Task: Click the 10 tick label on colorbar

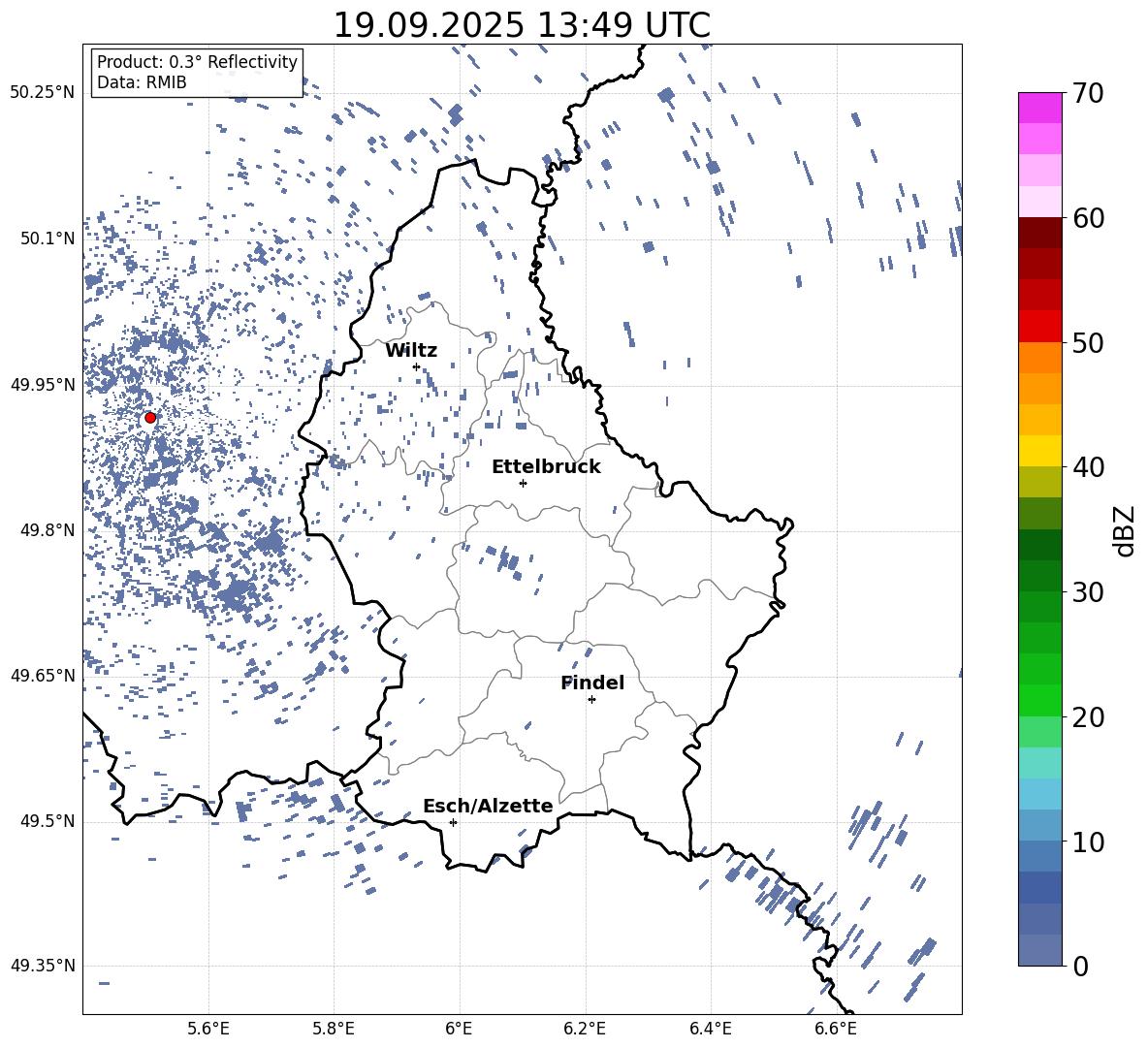Action: coord(1088,842)
